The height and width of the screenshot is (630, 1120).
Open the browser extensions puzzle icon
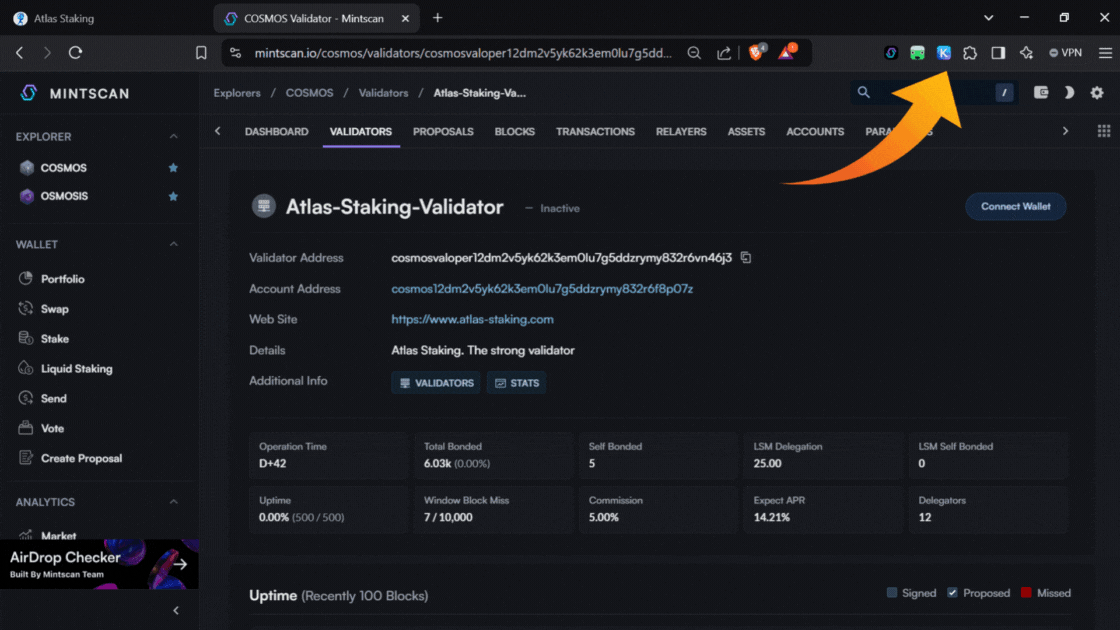[x=970, y=53]
